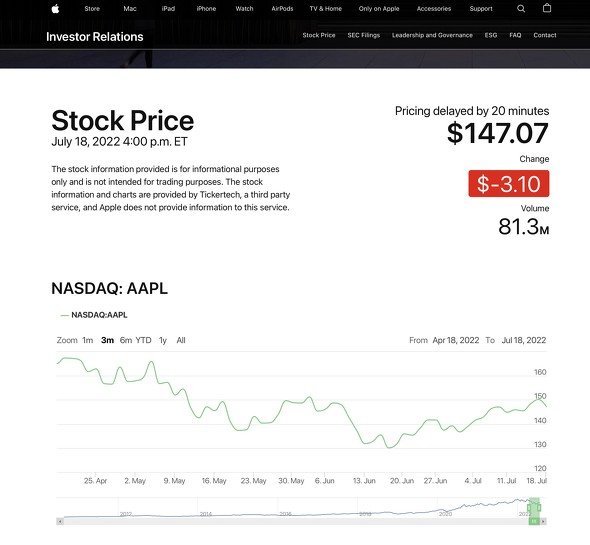Select the 6m zoom range
This screenshot has height=545, width=590.
[x=126, y=340]
